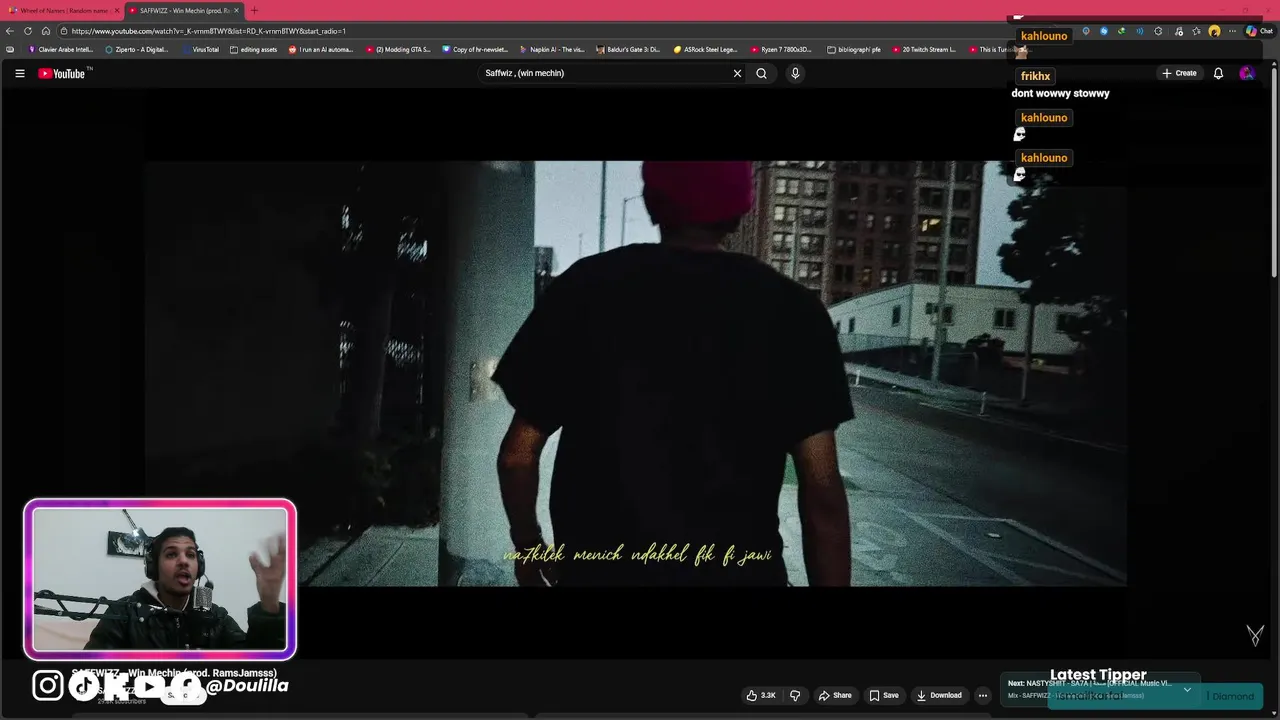Viewport: 1280px width, 720px height.
Task: Reload the page with refresh icon
Action: click(28, 31)
